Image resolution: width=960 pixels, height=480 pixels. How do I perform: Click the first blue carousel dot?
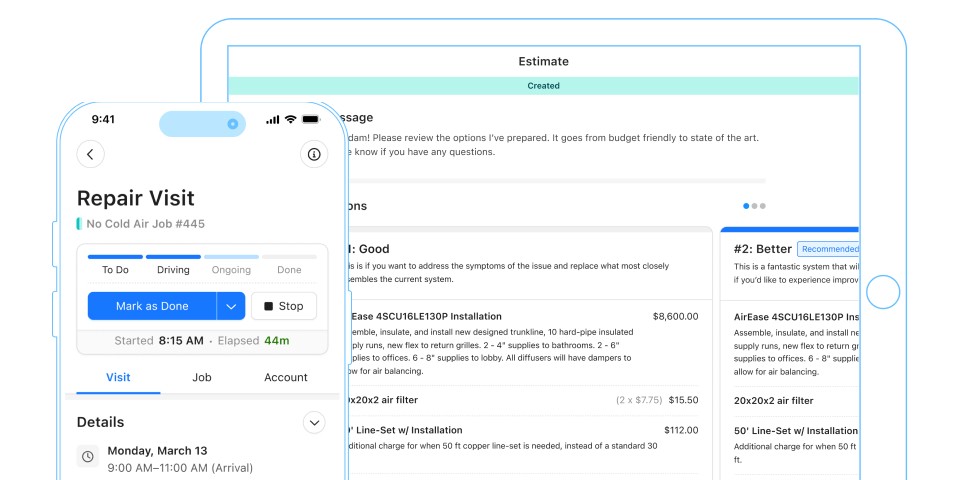pos(746,206)
